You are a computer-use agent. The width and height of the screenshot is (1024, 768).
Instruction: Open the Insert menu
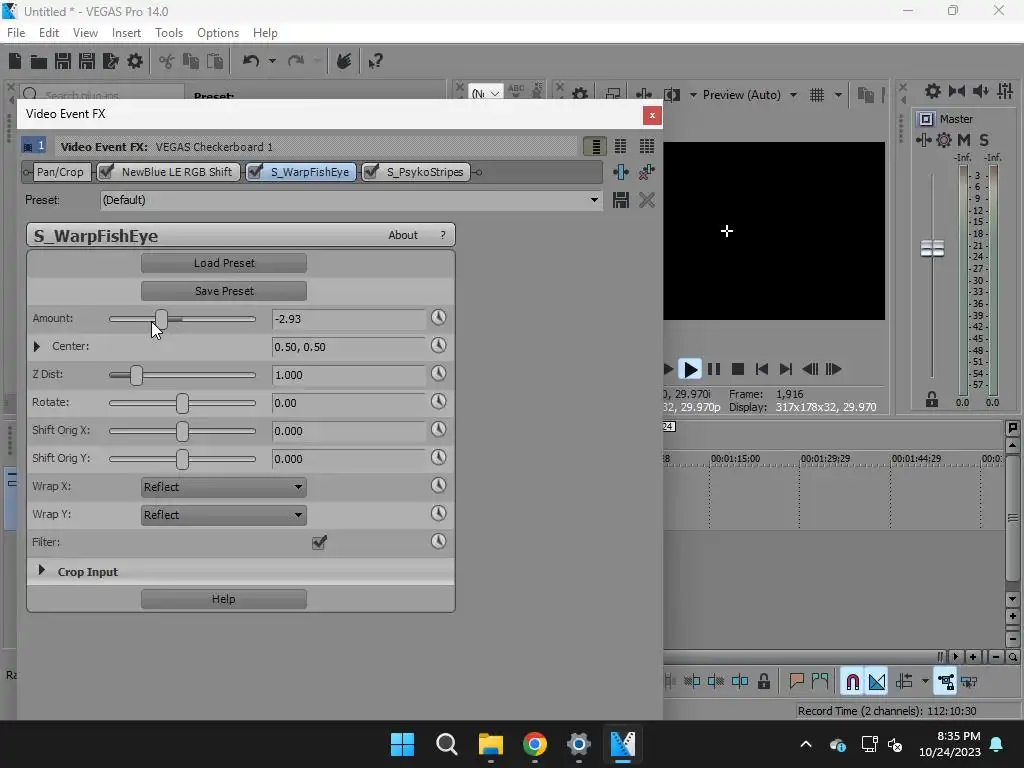tap(126, 33)
